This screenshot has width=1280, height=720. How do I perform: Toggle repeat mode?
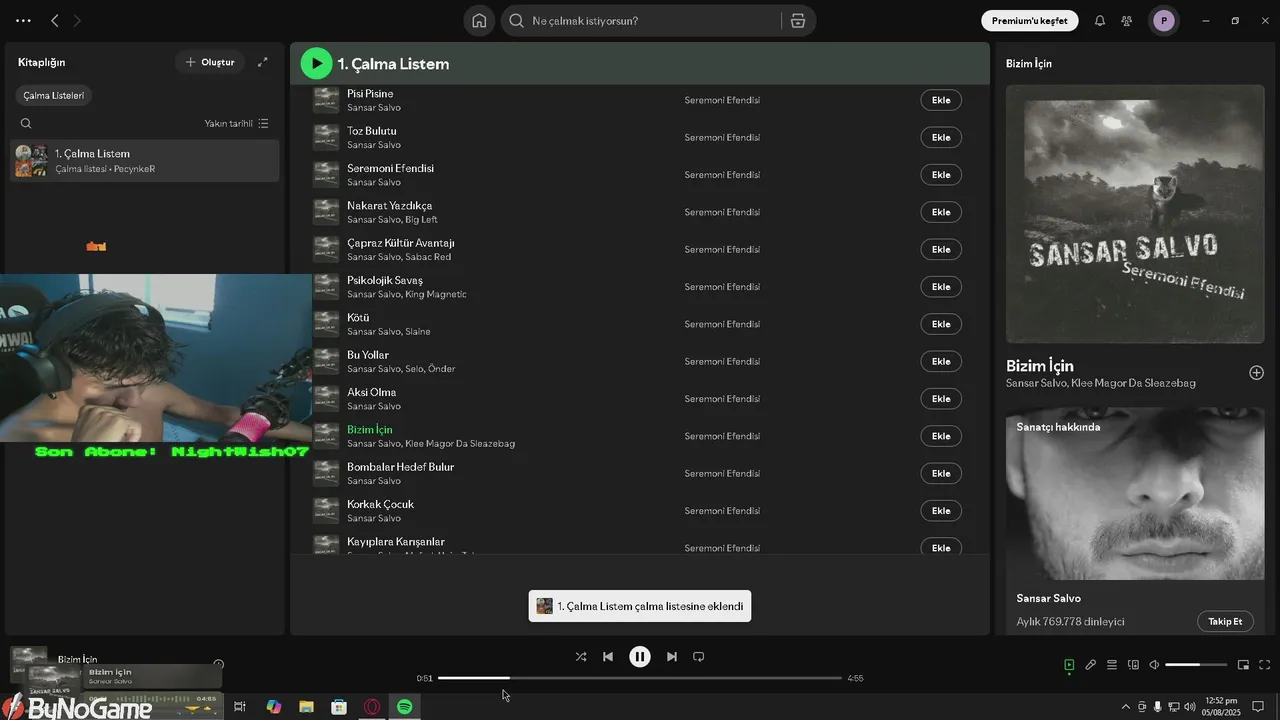tap(699, 657)
